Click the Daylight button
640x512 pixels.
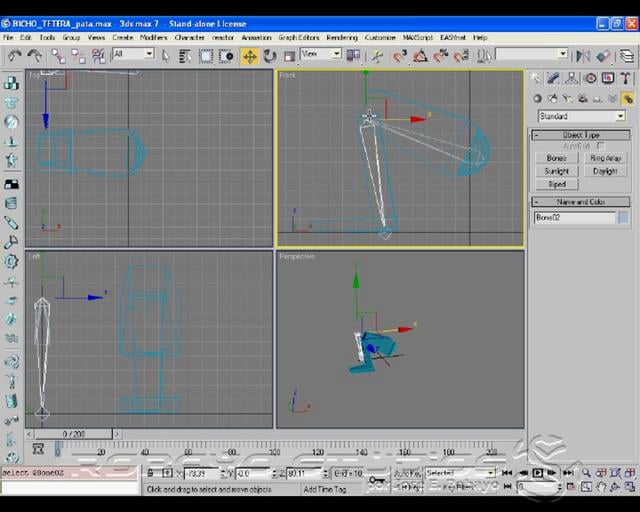point(605,171)
